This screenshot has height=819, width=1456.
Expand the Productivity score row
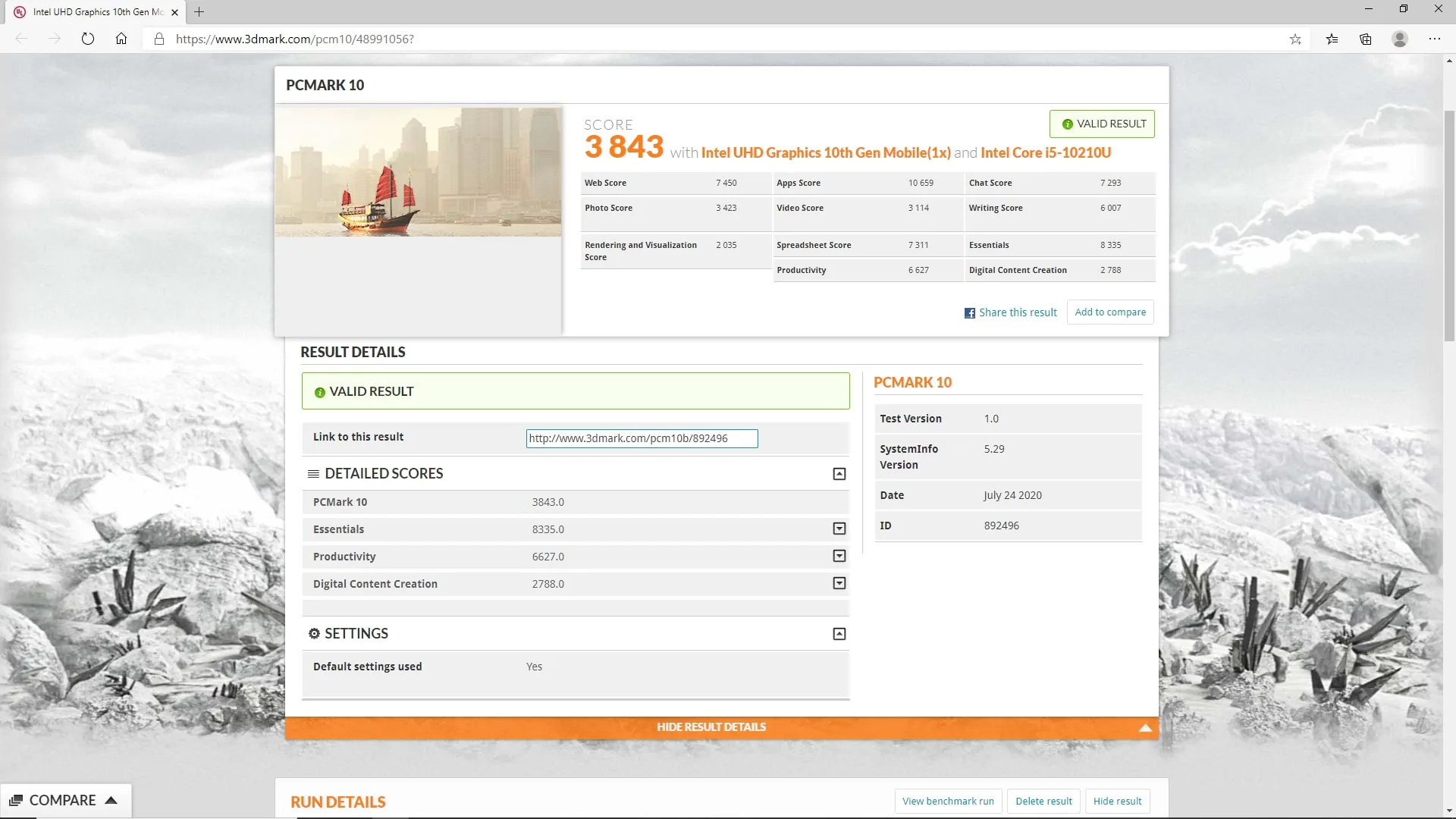pos(839,556)
